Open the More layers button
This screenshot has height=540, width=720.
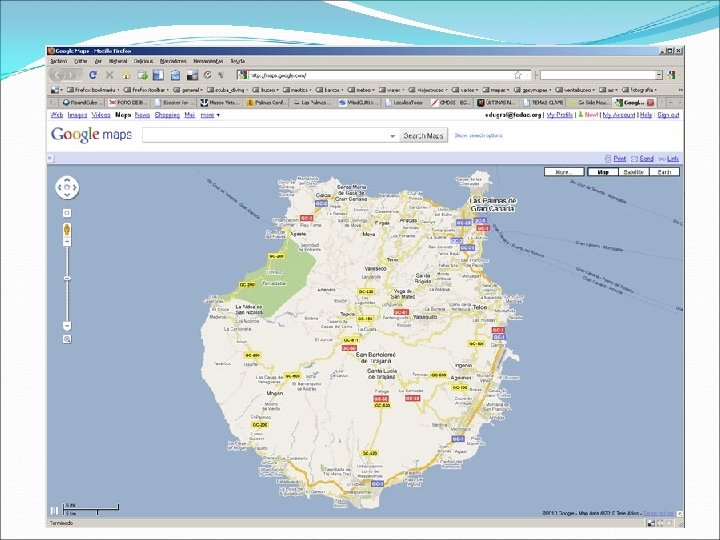(x=564, y=172)
